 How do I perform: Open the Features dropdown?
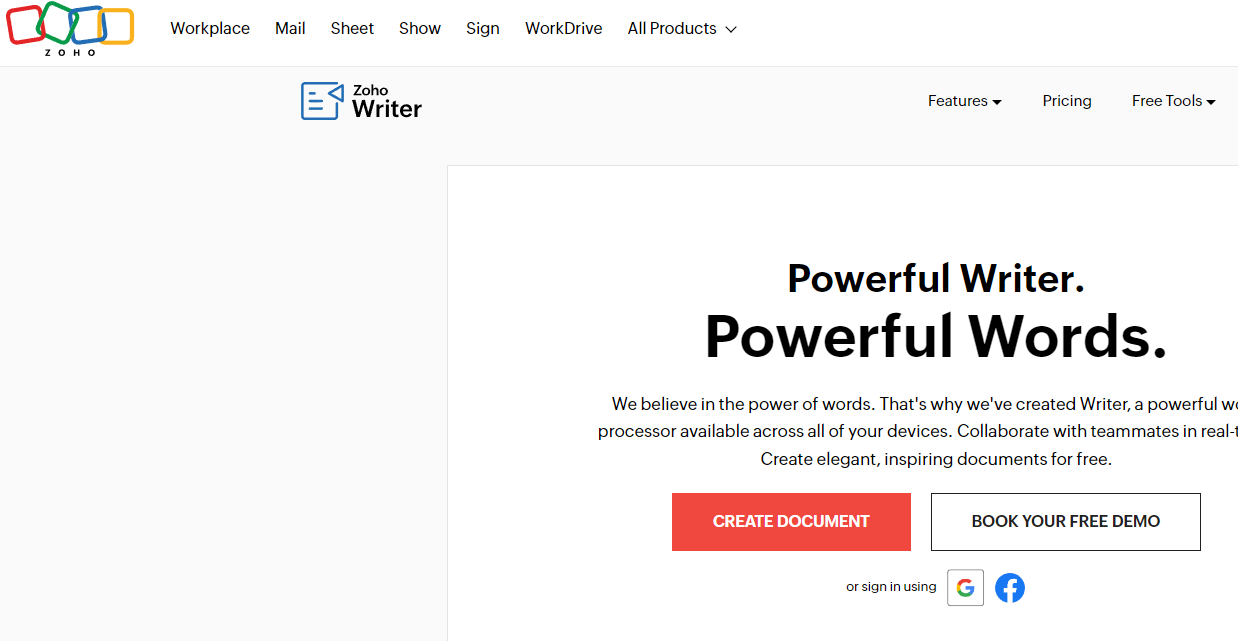point(958,100)
